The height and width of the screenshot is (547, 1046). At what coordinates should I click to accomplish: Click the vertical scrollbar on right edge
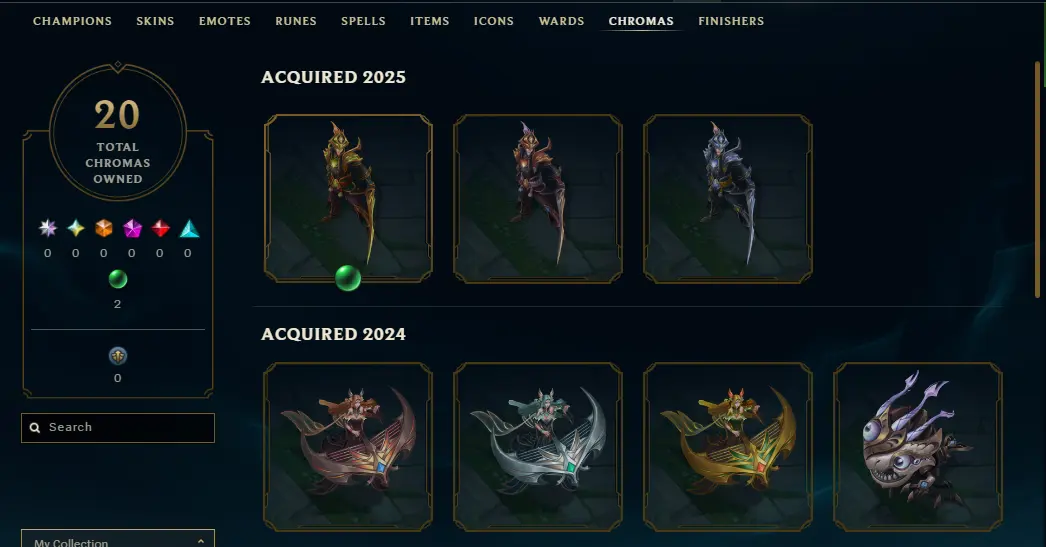click(1037, 180)
